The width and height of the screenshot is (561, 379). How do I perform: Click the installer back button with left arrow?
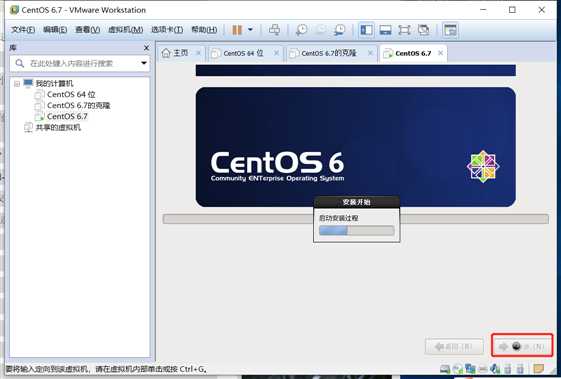point(454,346)
